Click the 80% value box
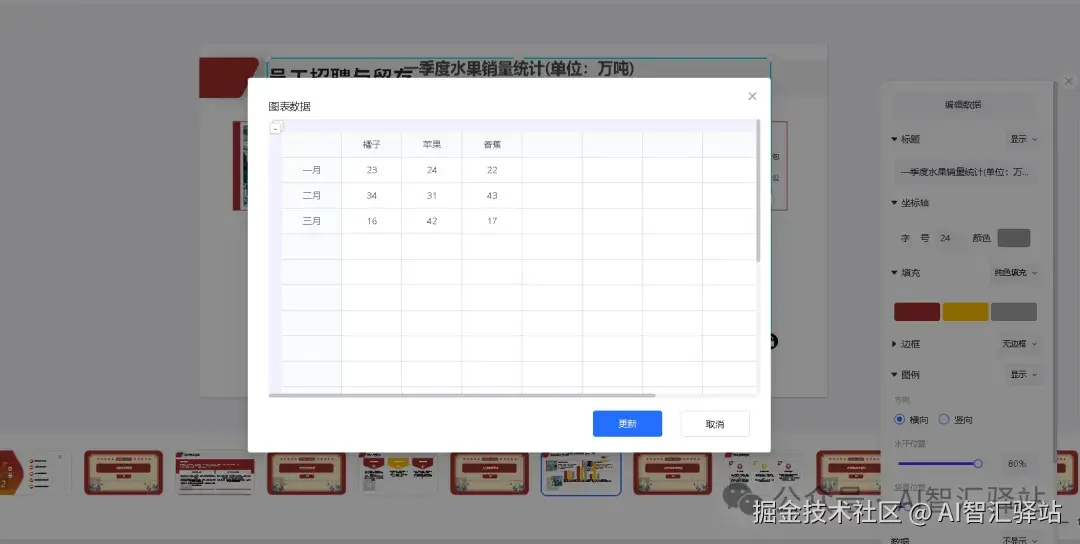Viewport: 1080px width, 544px height. [1017, 463]
